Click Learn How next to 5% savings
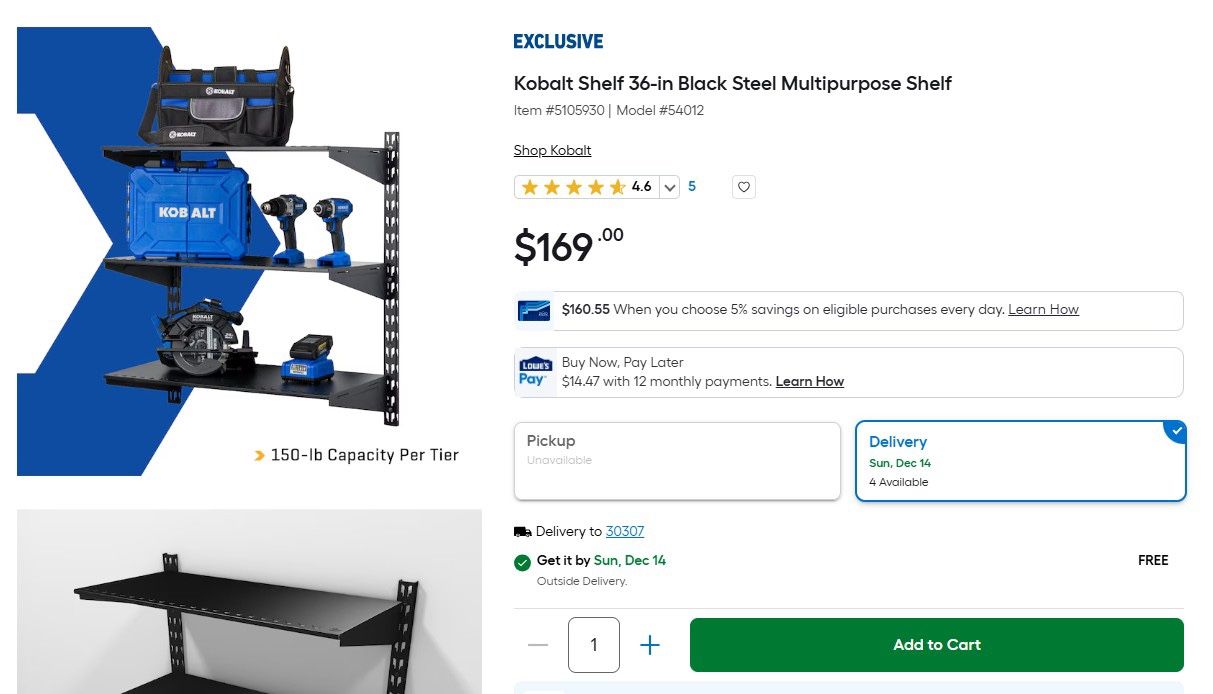Screen dimensions: 1213x694 (1043, 310)
